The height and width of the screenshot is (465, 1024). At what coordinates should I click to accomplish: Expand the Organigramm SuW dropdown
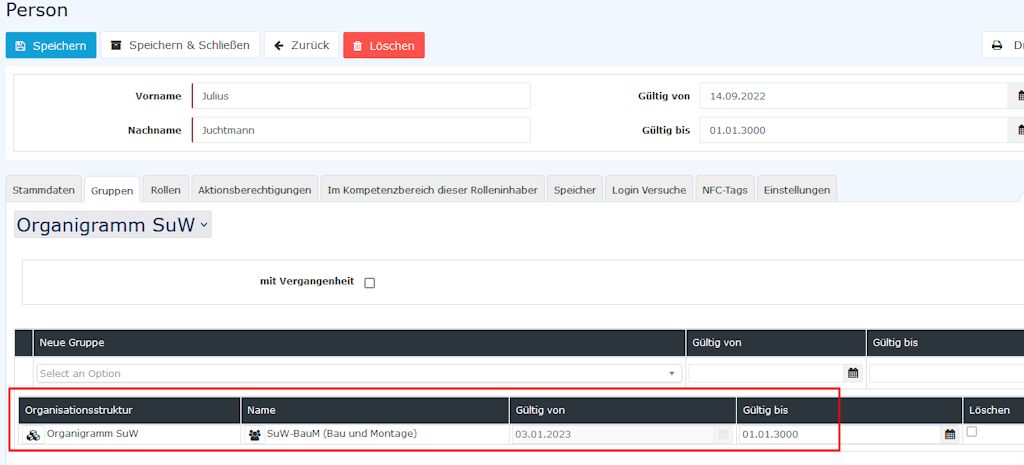[113, 225]
